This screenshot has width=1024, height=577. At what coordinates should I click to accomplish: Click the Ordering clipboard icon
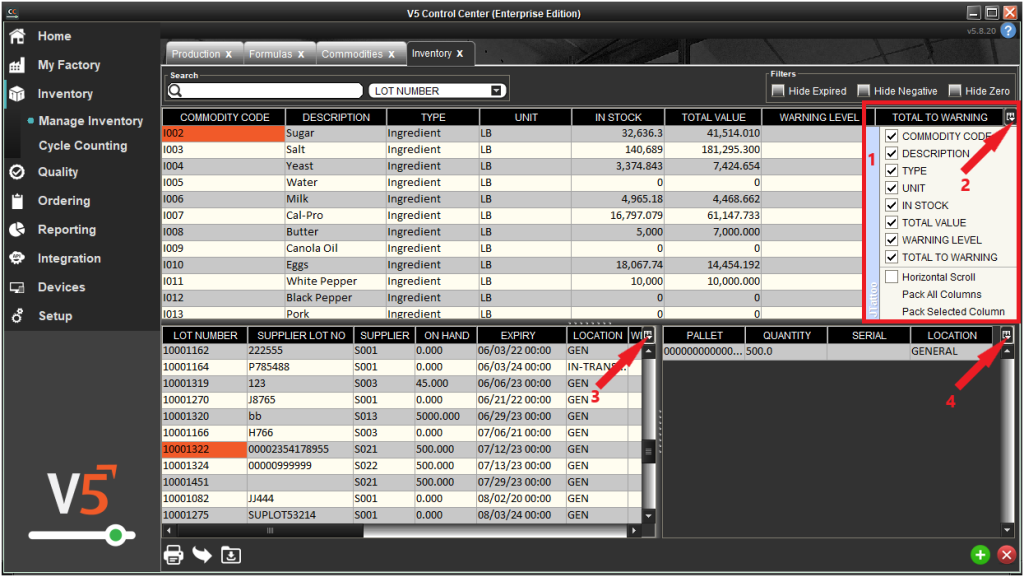pyautogui.click(x=17, y=200)
